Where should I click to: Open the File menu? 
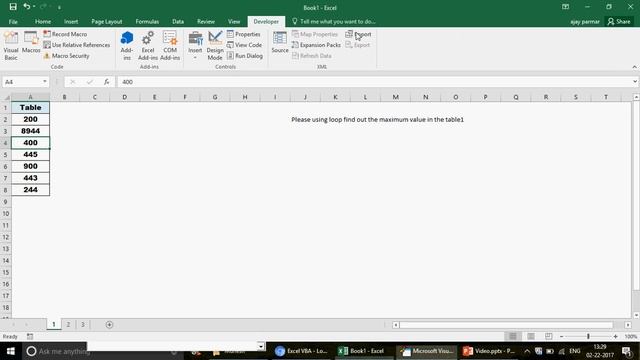coord(13,22)
